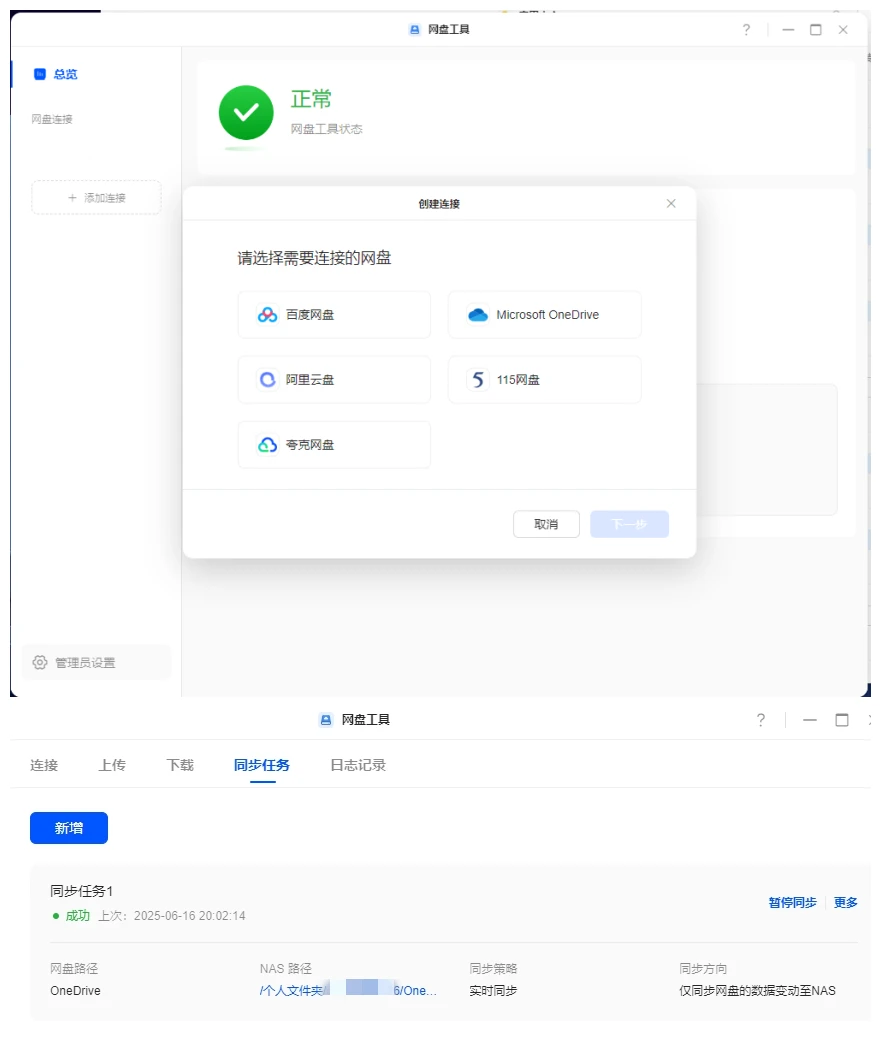Close the 创建连接 dialog
The image size is (881, 1041).
(x=671, y=203)
